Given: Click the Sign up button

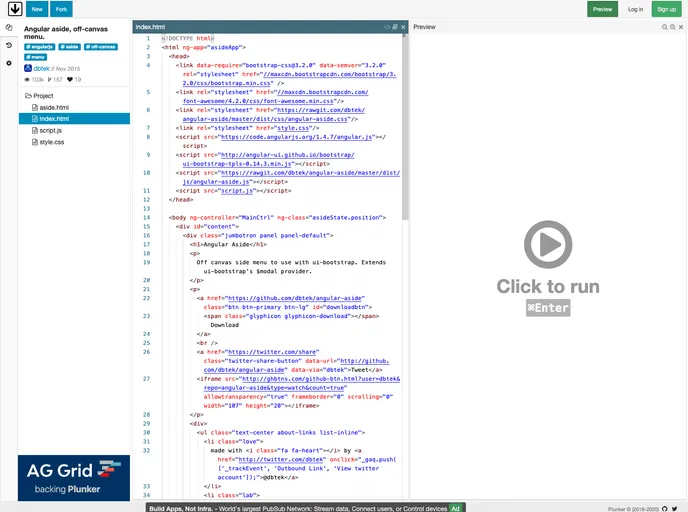Looking at the screenshot, I should pos(666,9).
